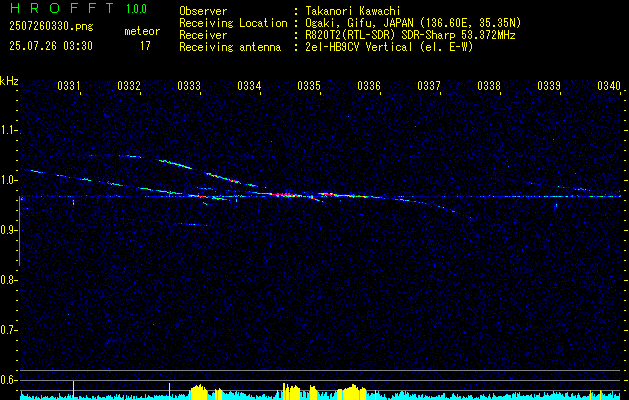
Task: Click the 0339 time axis marker
Action: pyautogui.click(x=549, y=86)
